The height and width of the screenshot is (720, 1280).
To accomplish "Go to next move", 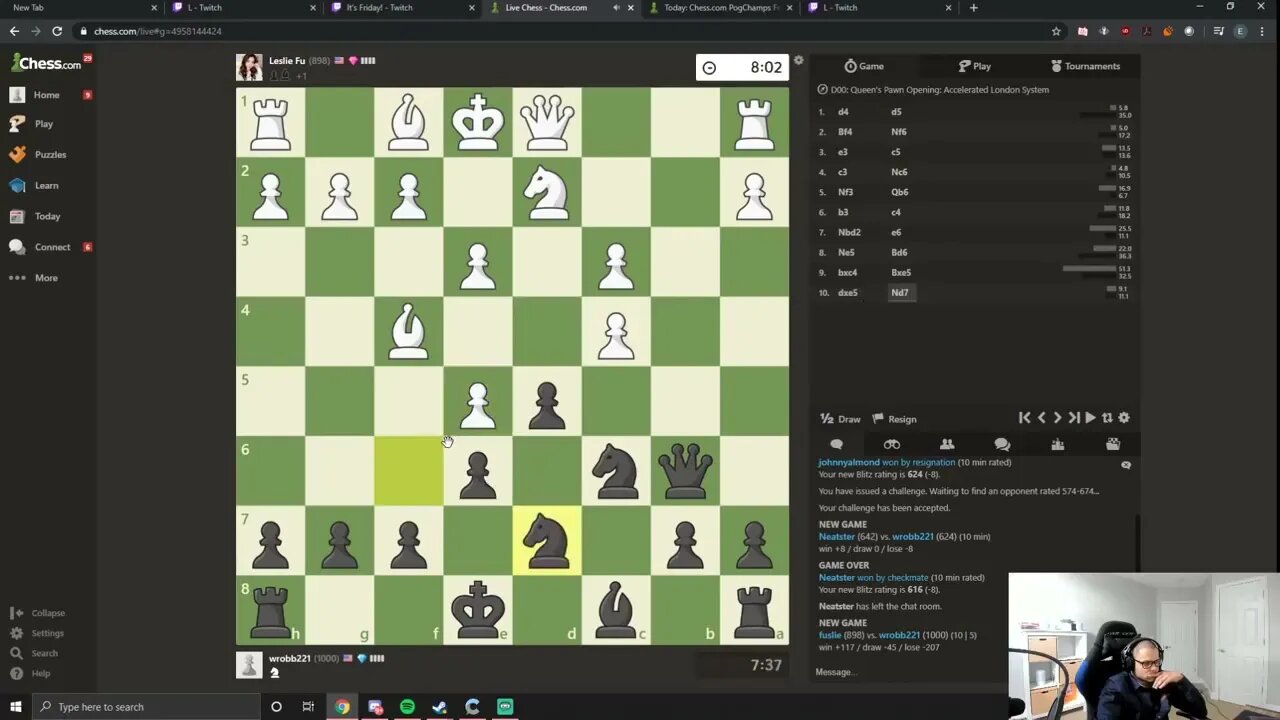I will [x=1057, y=418].
